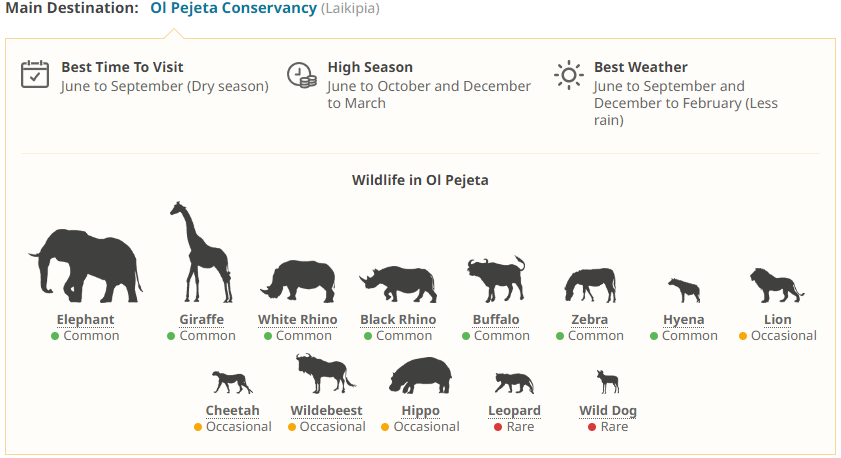Click the Wildlife in Ol Pejeta heading

420,181
